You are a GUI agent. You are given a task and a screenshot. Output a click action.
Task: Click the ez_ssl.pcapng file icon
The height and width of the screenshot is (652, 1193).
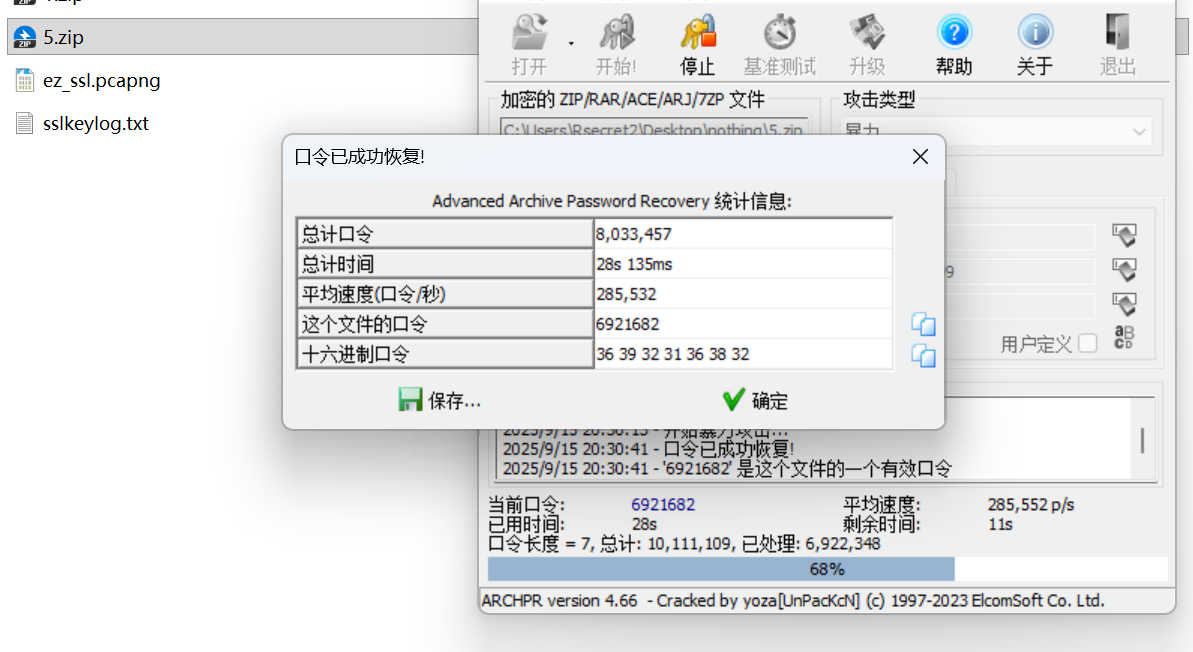24,81
